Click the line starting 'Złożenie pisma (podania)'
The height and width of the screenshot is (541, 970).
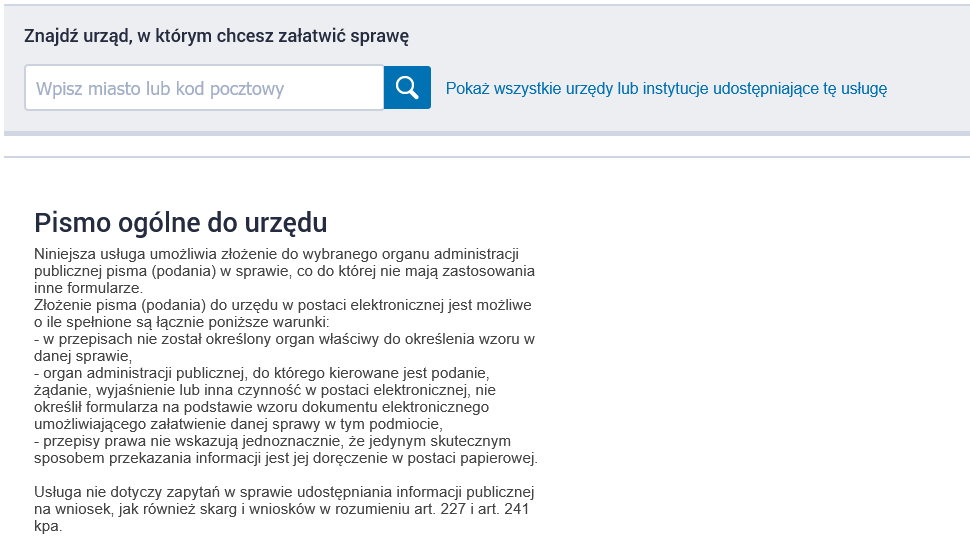(282, 305)
